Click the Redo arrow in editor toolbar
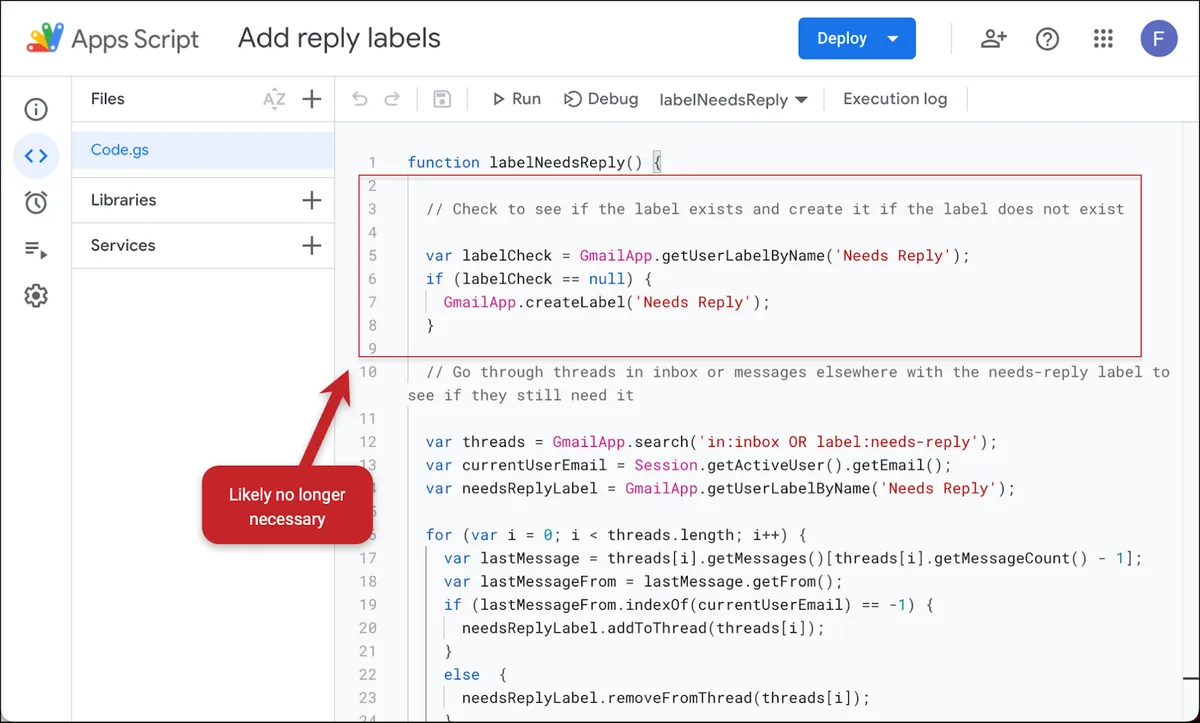 tap(392, 99)
